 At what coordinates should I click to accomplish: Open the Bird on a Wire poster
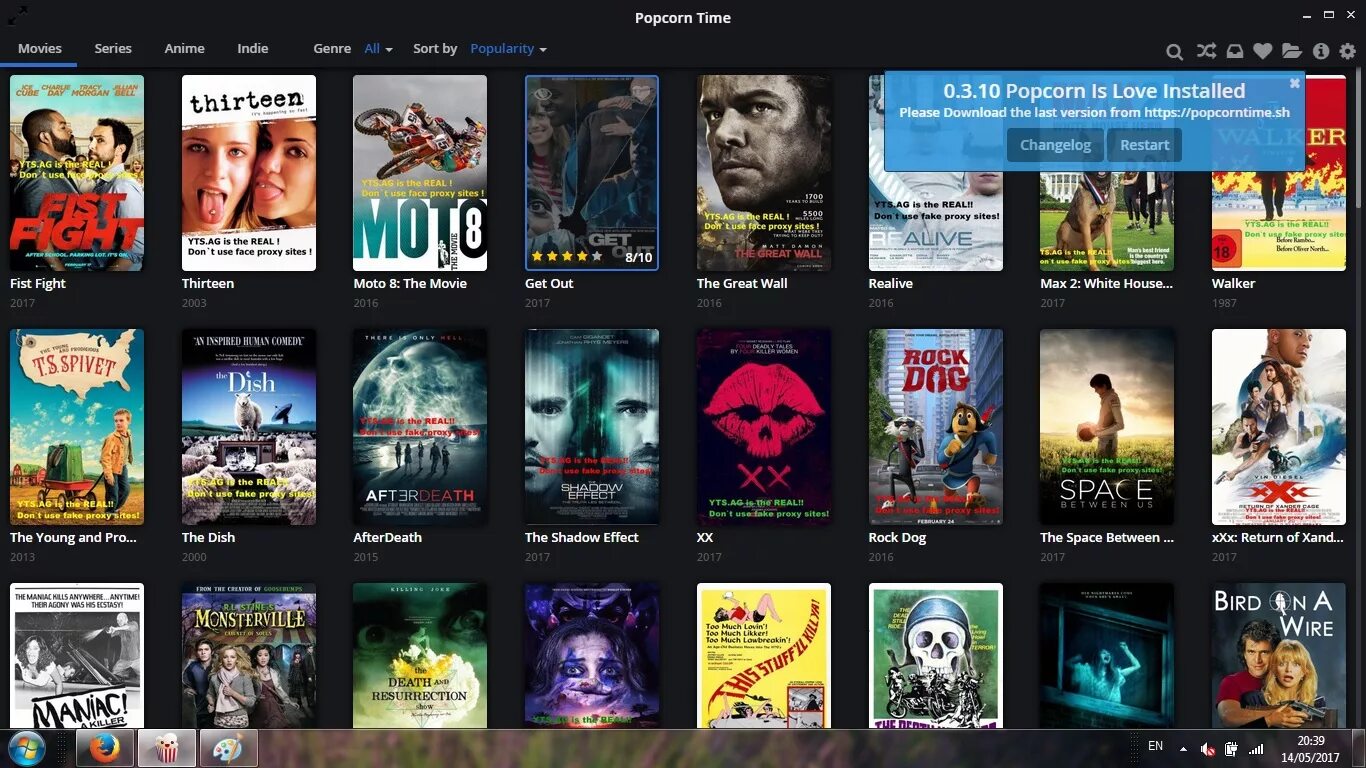(x=1279, y=655)
